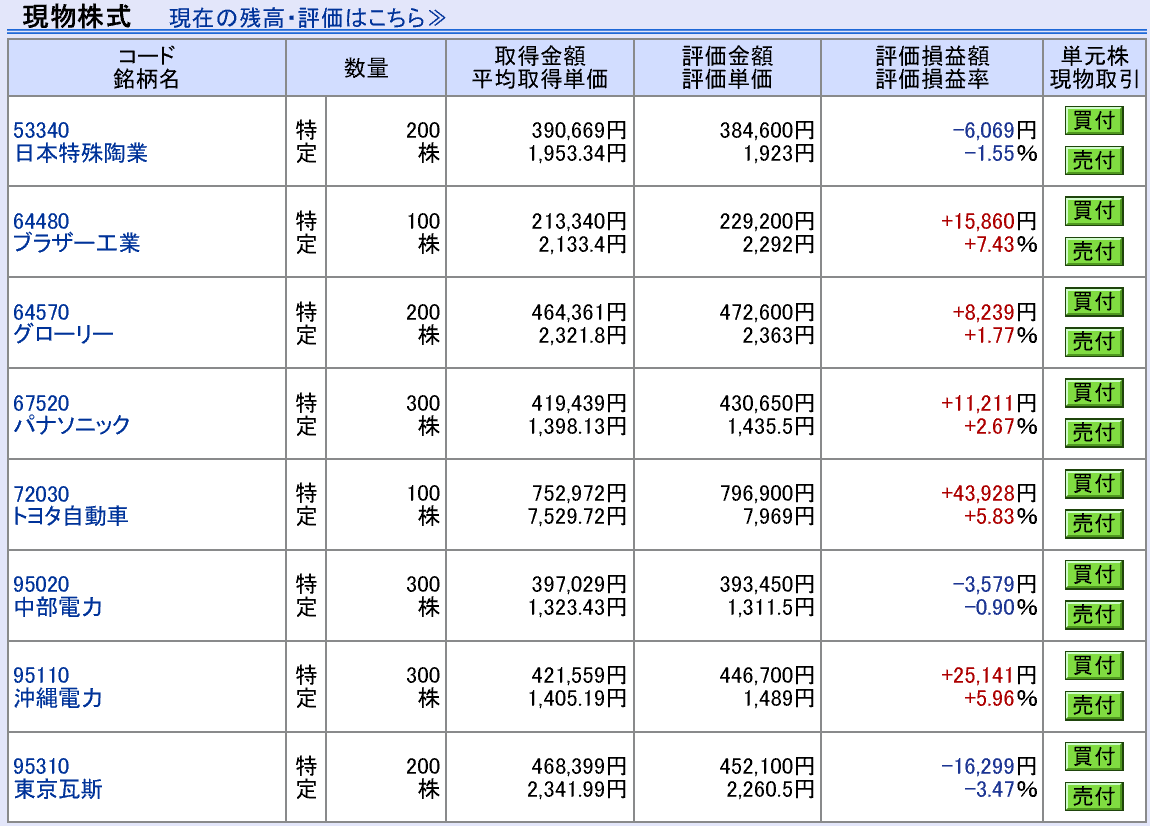Buy more グローリー shares via 買付

1094,301
